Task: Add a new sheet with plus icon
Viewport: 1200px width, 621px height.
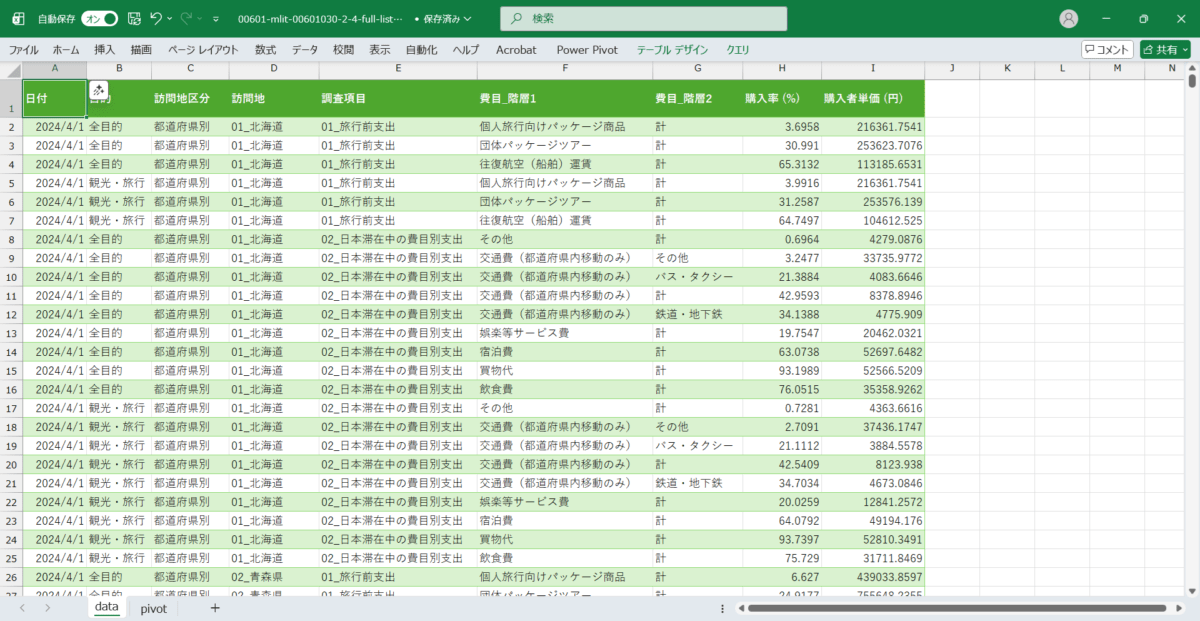Action: click(214, 608)
